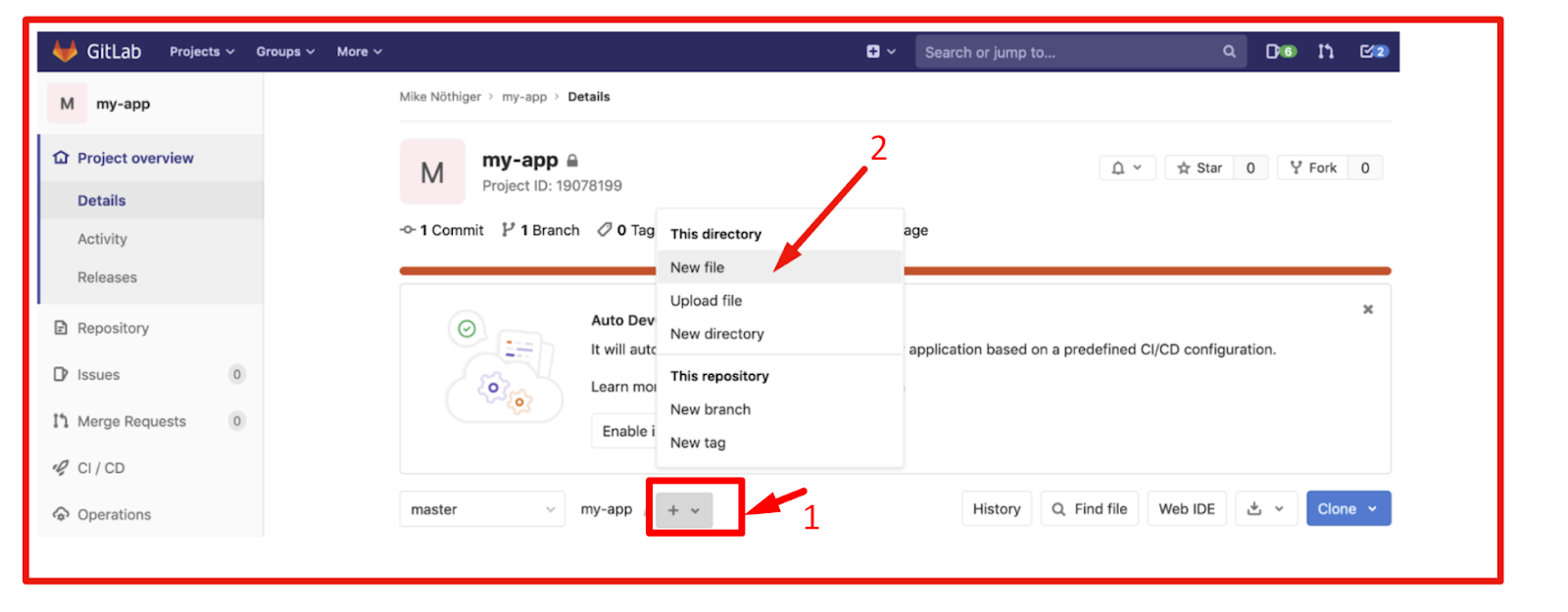Open the master branch selector
Image resolution: width=1568 pixels, height=612 pixels.
[x=482, y=509]
